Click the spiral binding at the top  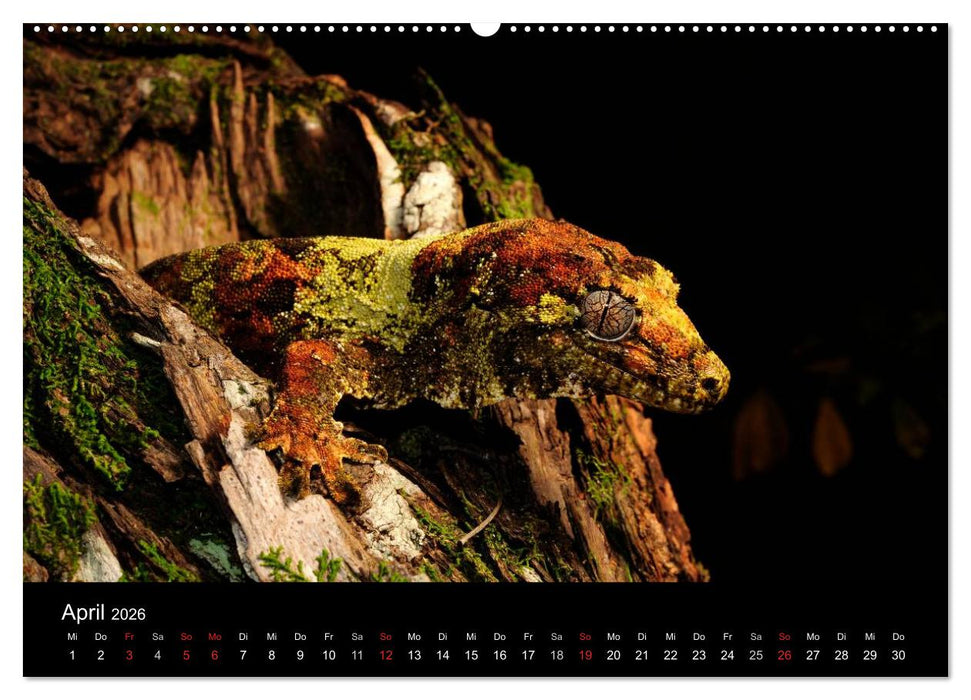tap(485, 33)
